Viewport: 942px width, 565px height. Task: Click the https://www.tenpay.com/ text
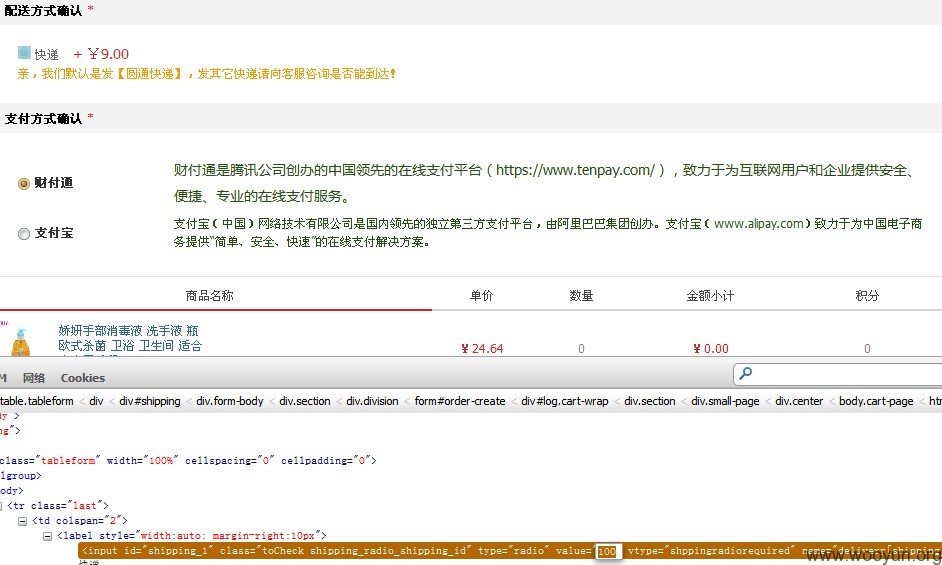[575, 170]
